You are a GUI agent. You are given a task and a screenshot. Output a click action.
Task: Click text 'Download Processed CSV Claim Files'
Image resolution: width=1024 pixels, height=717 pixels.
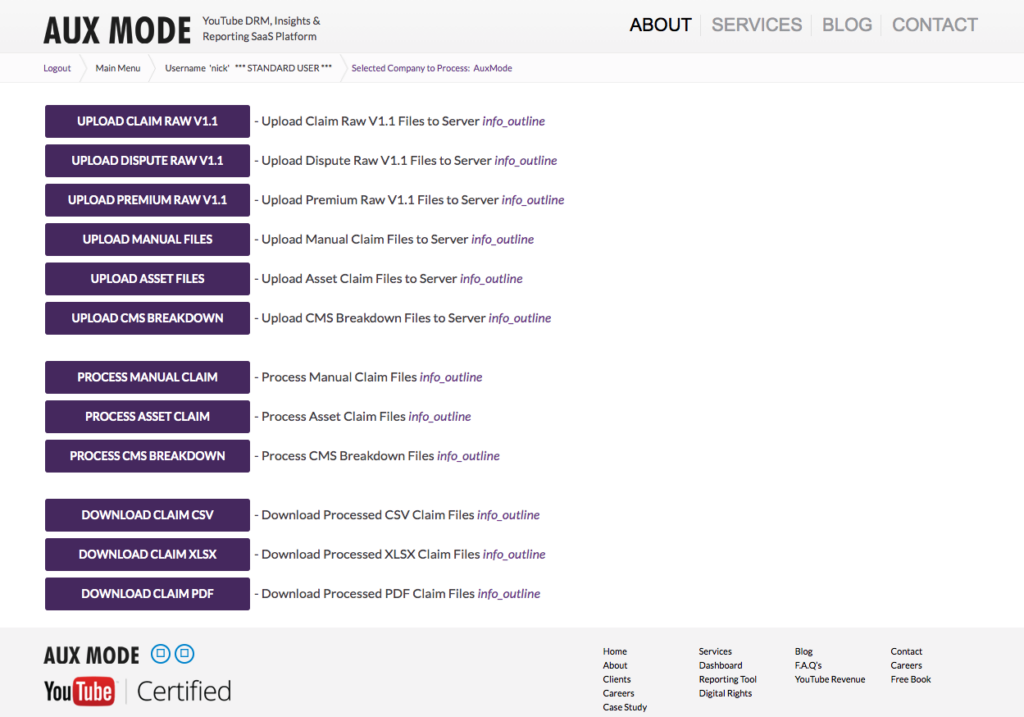[368, 515]
